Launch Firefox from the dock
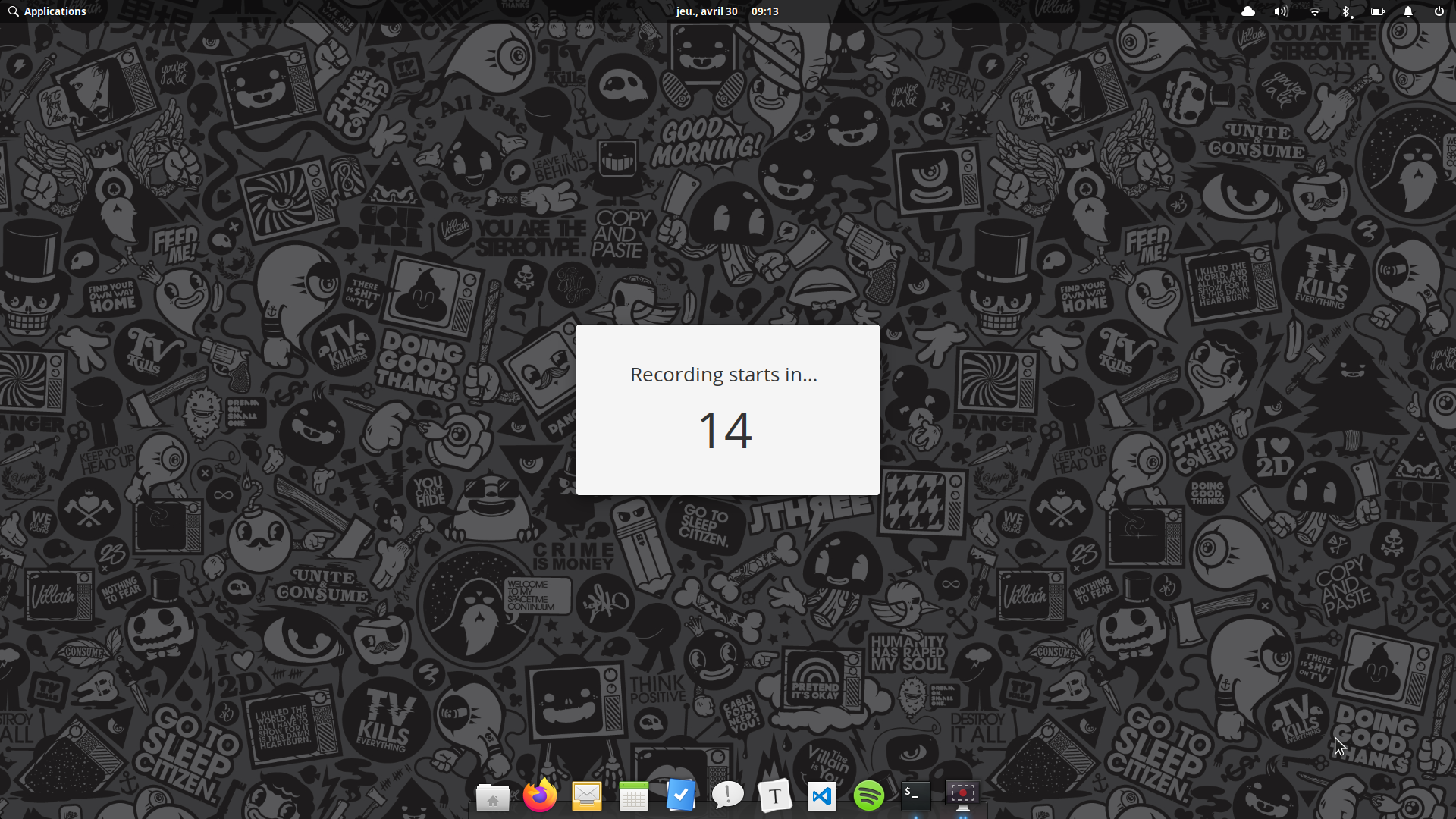The image size is (1456, 819). 539,795
